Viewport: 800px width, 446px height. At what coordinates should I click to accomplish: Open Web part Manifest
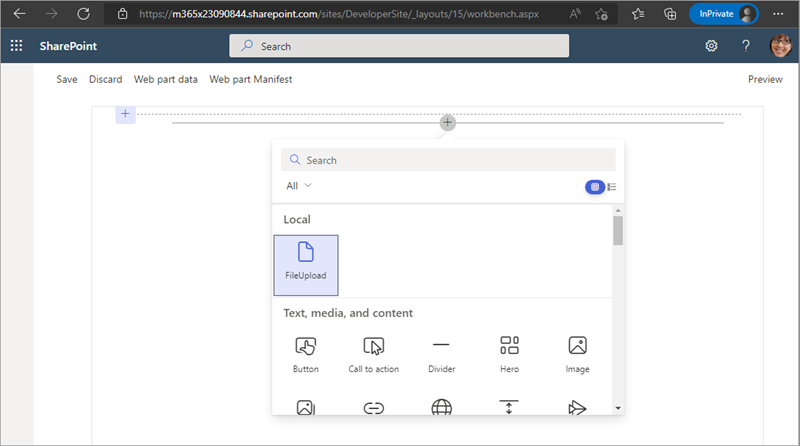[251, 79]
